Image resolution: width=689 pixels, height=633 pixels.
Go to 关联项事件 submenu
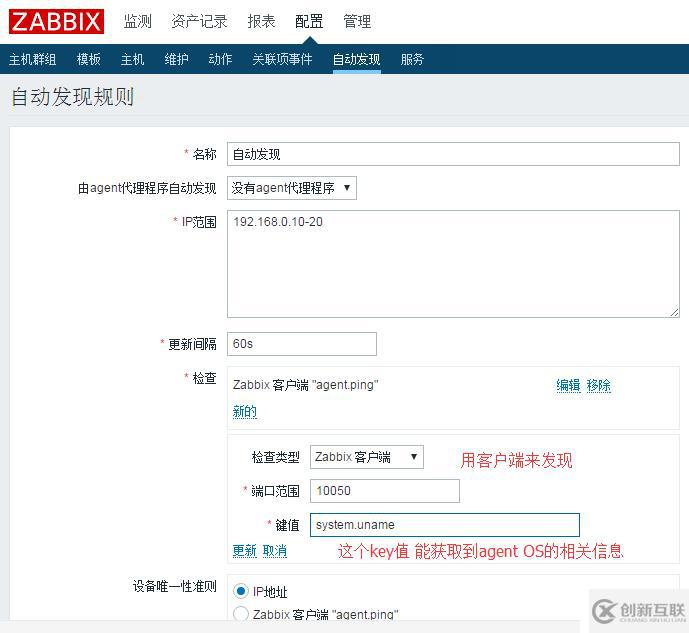(282, 59)
